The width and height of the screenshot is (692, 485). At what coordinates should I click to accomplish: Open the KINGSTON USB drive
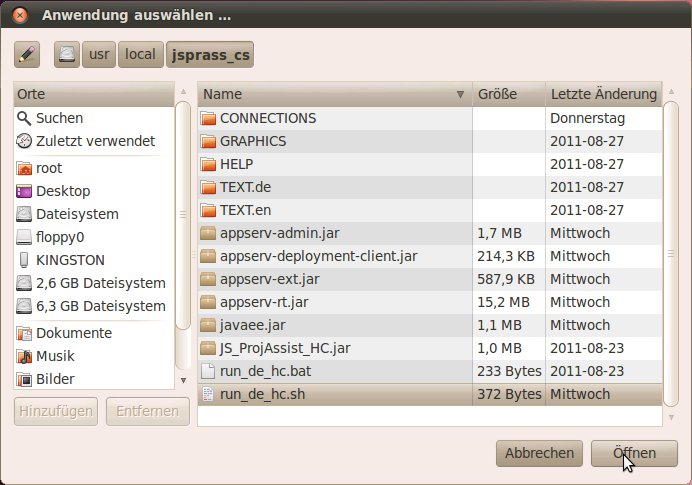click(x=72, y=260)
